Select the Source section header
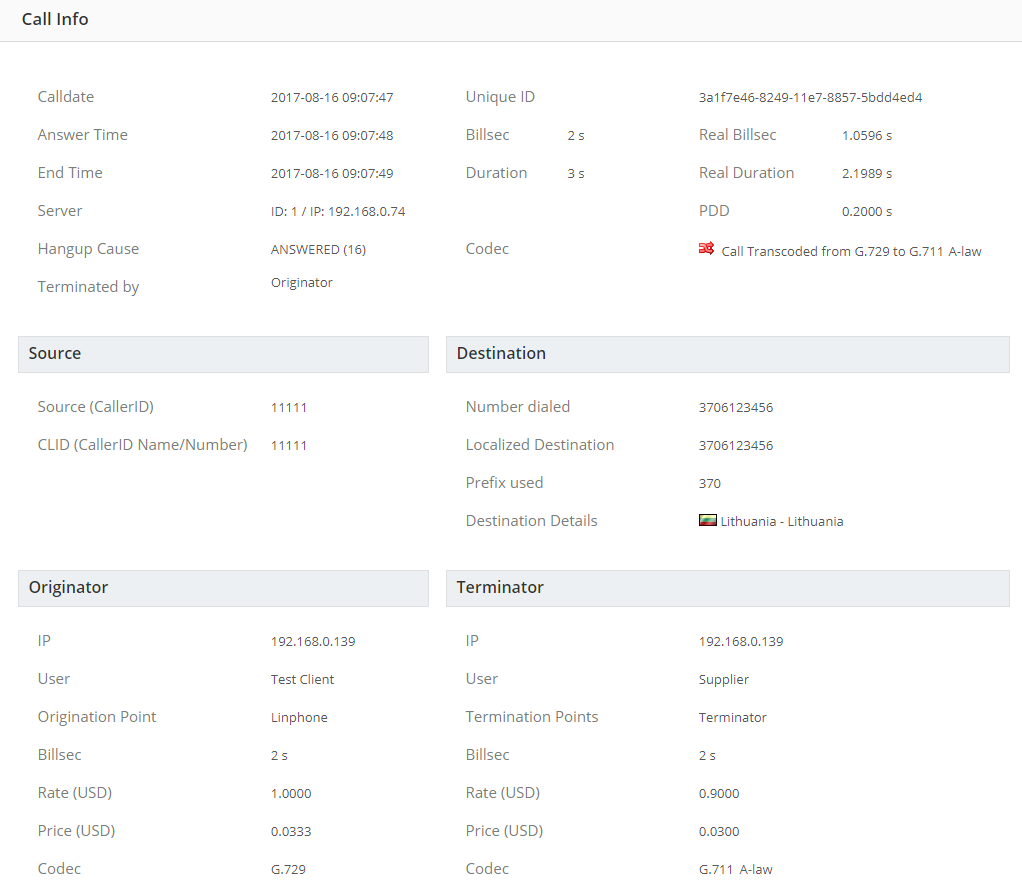 pyautogui.click(x=224, y=354)
